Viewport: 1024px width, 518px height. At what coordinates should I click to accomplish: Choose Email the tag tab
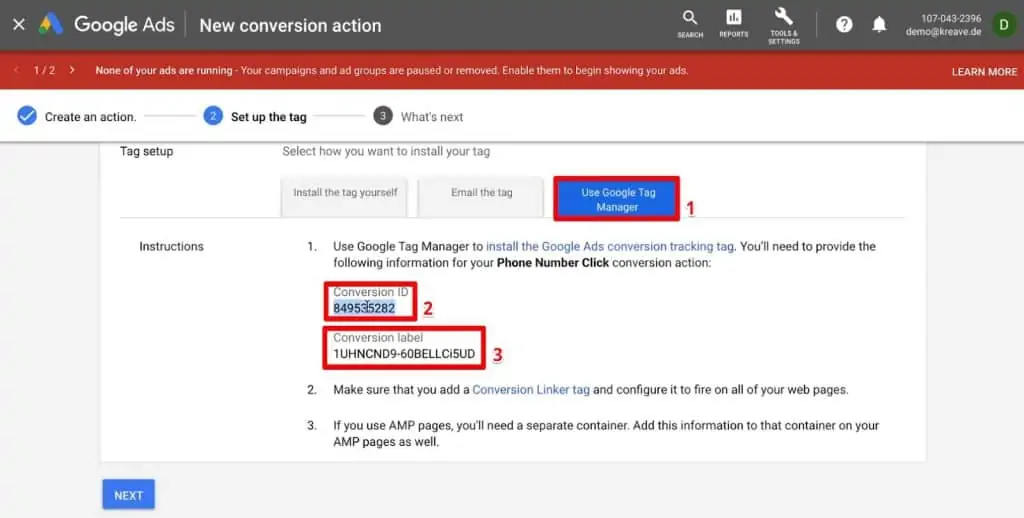point(481,197)
